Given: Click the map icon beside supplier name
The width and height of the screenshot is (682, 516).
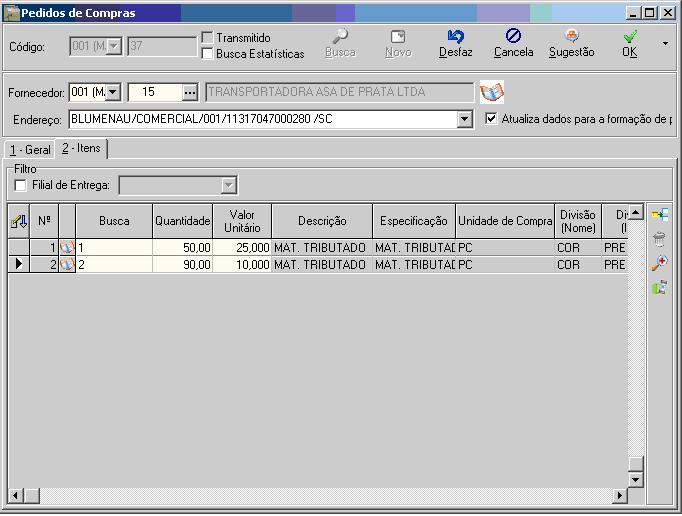Looking at the screenshot, I should (x=491, y=93).
